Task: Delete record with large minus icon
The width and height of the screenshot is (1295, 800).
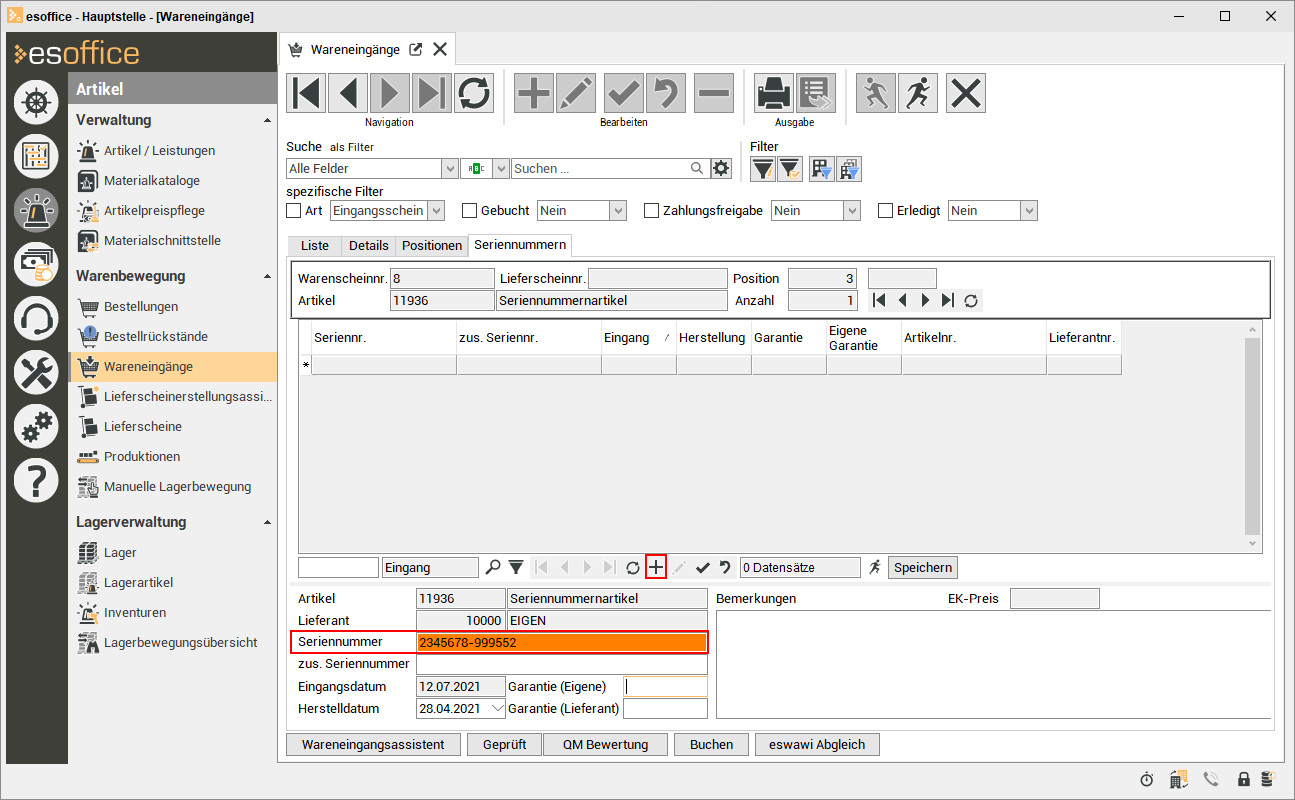Action: pos(714,93)
